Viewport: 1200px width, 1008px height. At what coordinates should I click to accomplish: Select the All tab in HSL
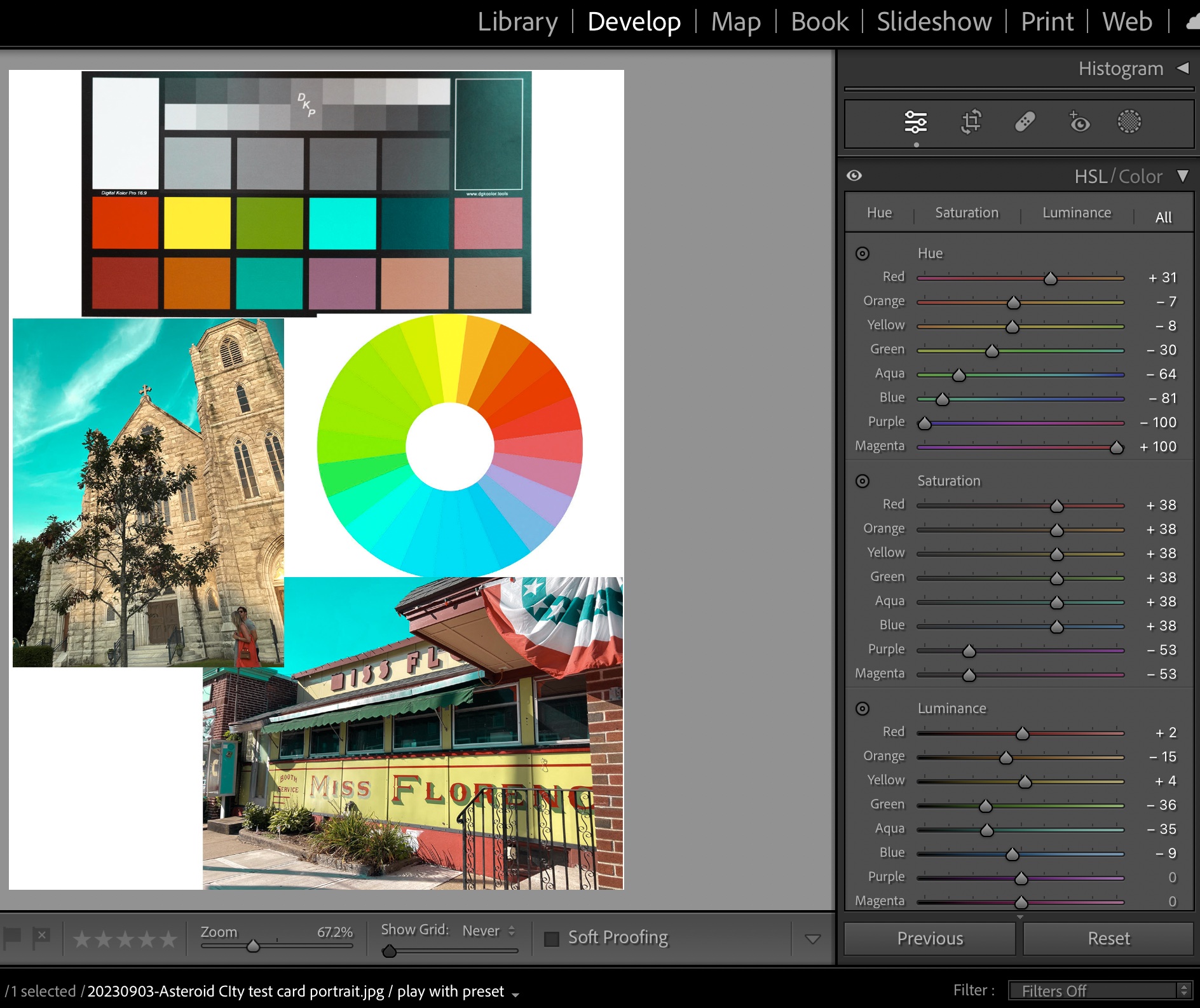pyautogui.click(x=1163, y=217)
